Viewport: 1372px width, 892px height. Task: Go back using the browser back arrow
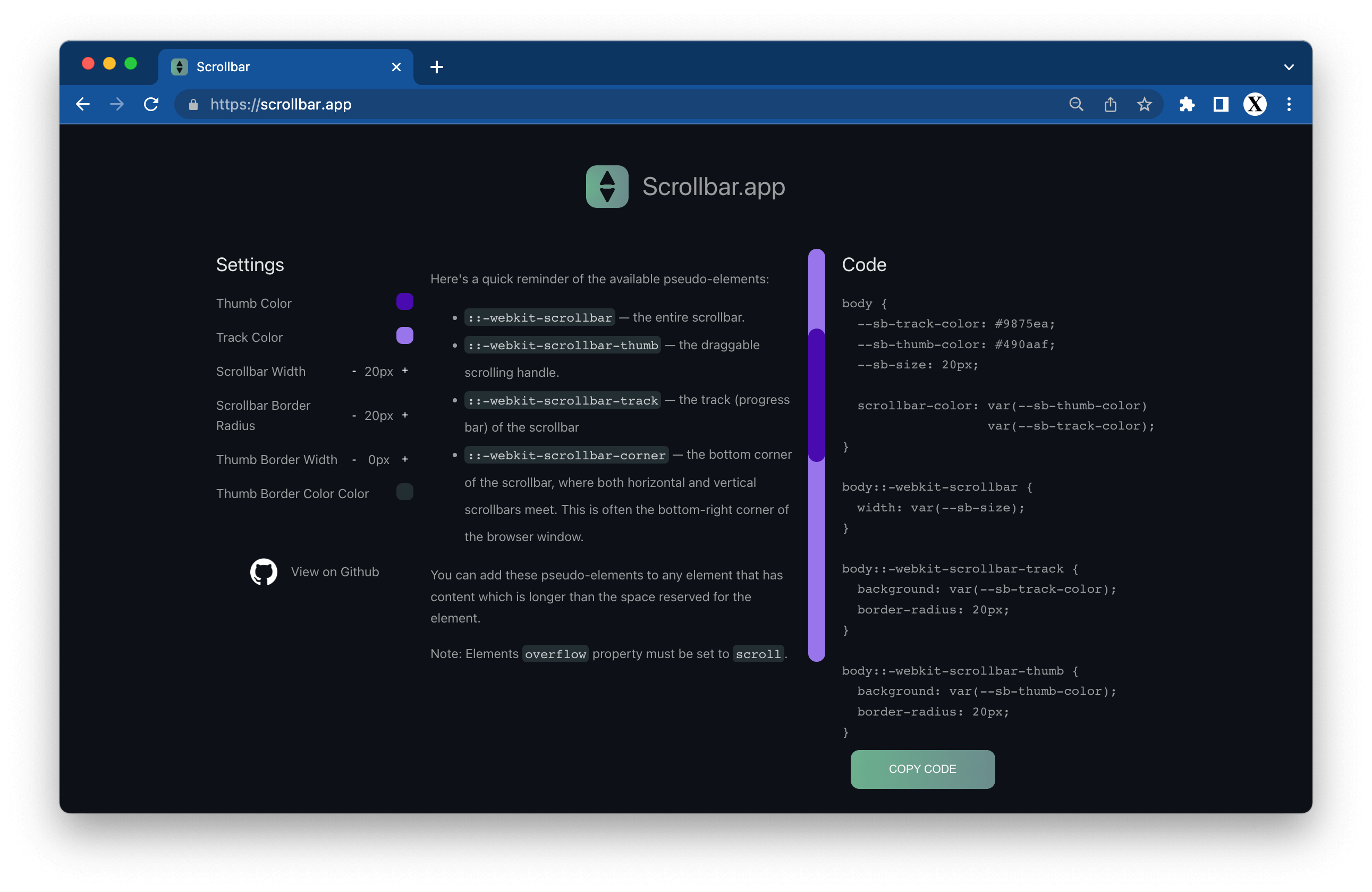point(83,104)
